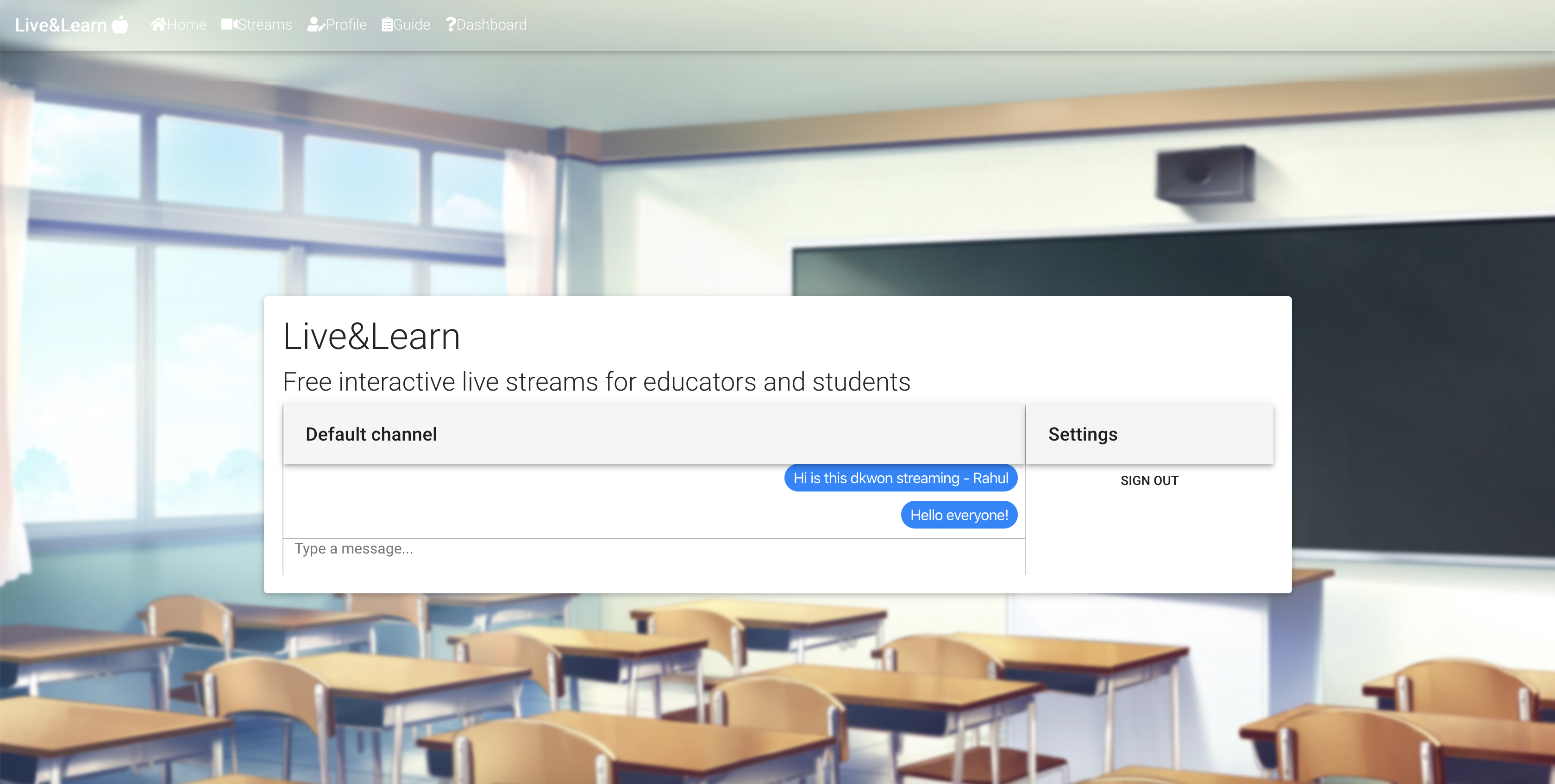Select the 'Hi is this dkwon streaming' message

pyautogui.click(x=900, y=478)
